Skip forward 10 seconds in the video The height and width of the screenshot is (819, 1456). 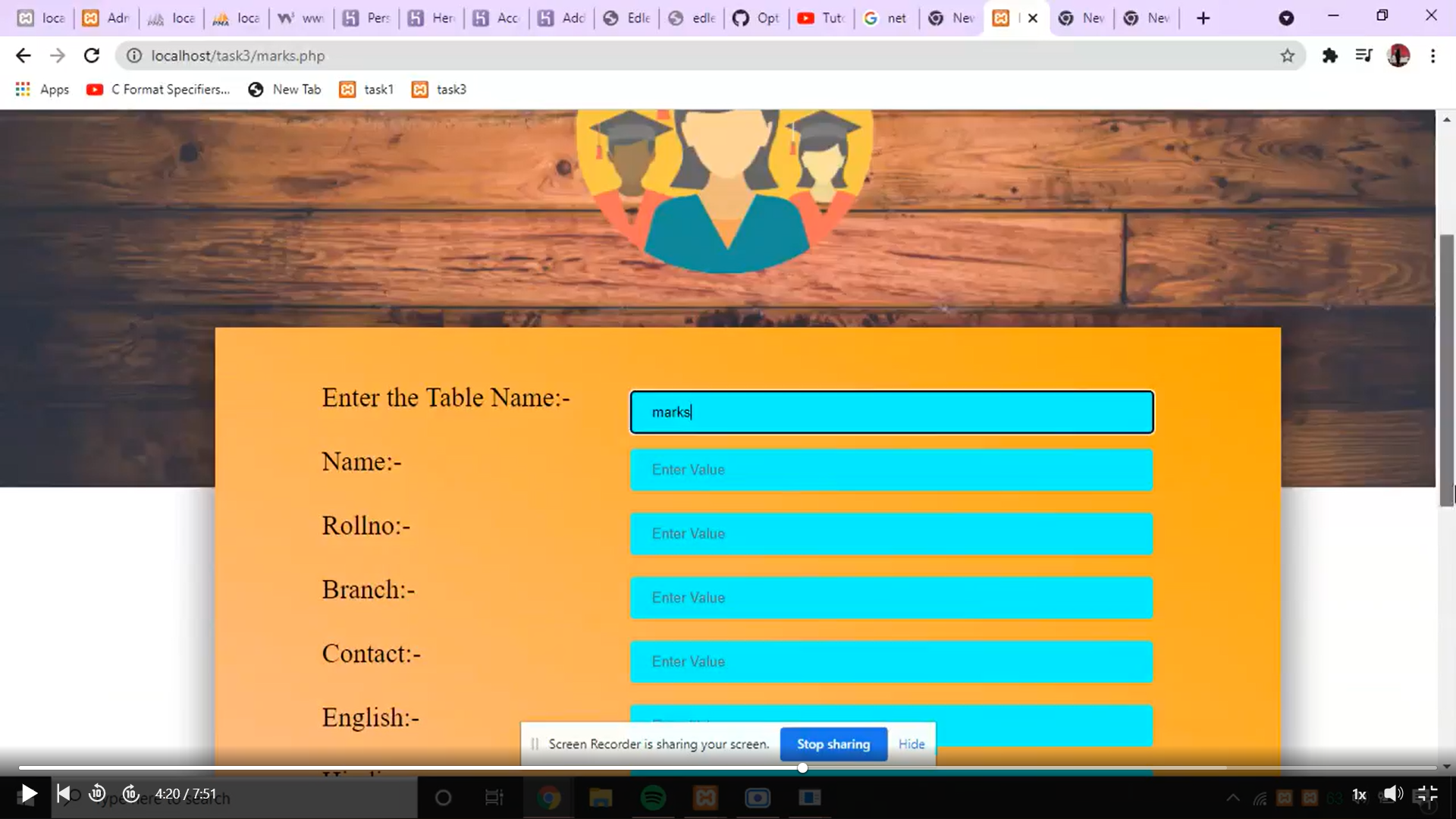(x=131, y=794)
